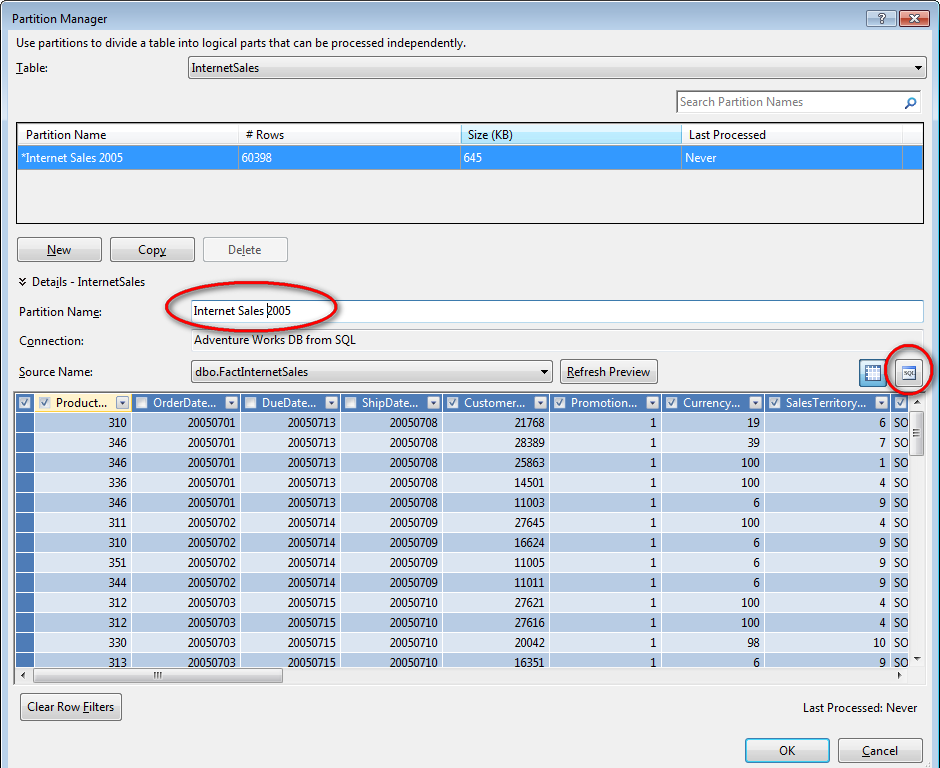Uncheck the SalesTerritory column checkbox
Viewport: 940px width, 768px height.
tap(775, 403)
